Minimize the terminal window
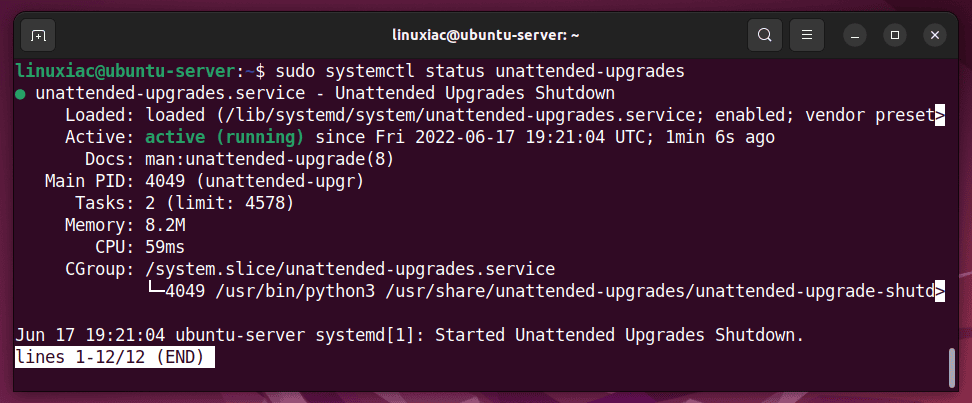 [855, 35]
